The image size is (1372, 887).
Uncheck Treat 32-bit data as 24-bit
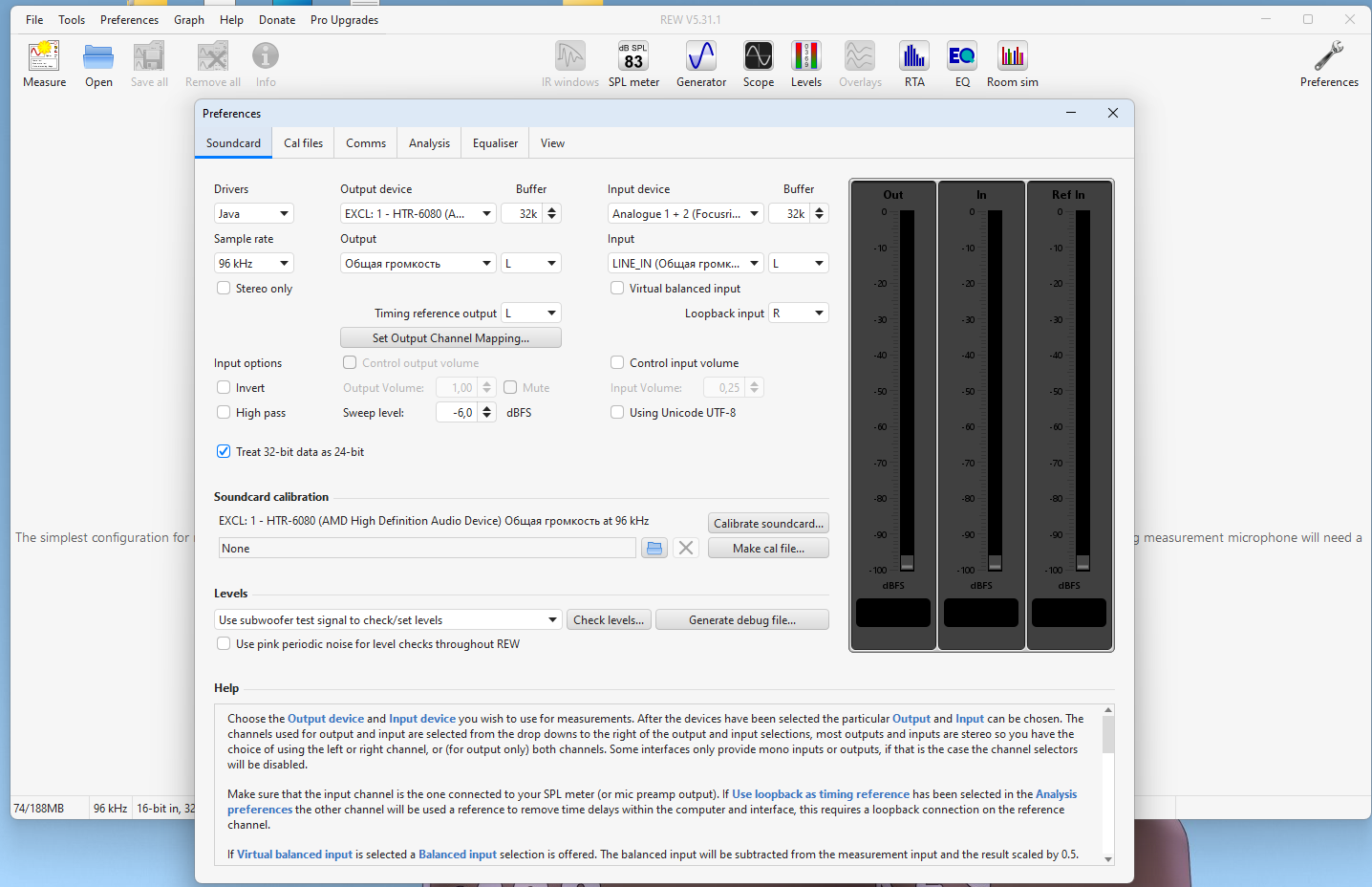click(224, 452)
